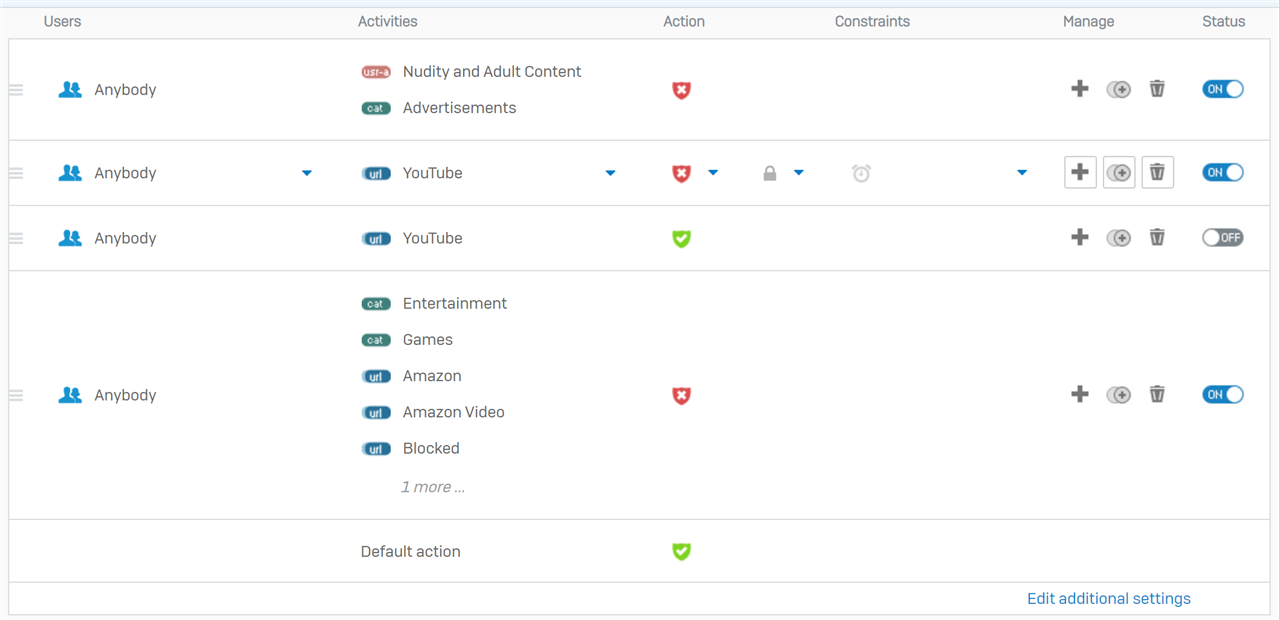The width and height of the screenshot is (1279, 620).
Task: Open the schedule dropdown beside the alarm clock
Action: [x=1022, y=173]
